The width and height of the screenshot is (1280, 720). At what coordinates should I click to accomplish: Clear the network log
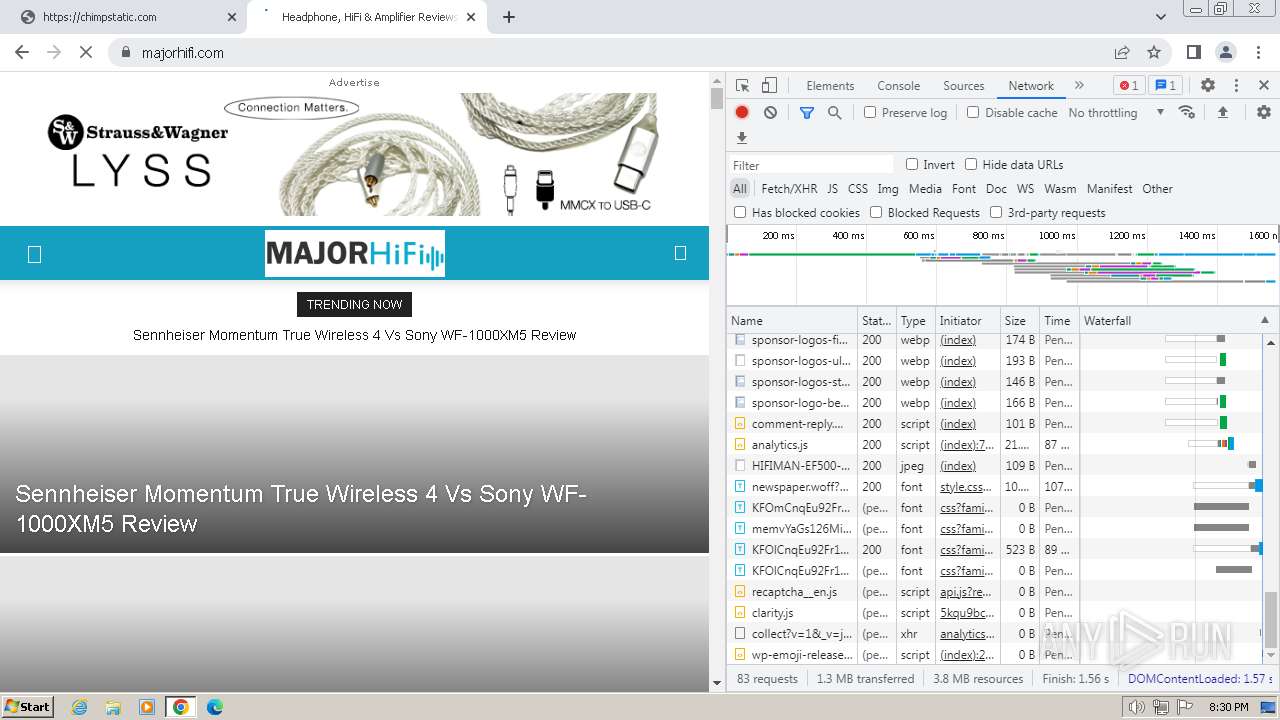coord(770,113)
